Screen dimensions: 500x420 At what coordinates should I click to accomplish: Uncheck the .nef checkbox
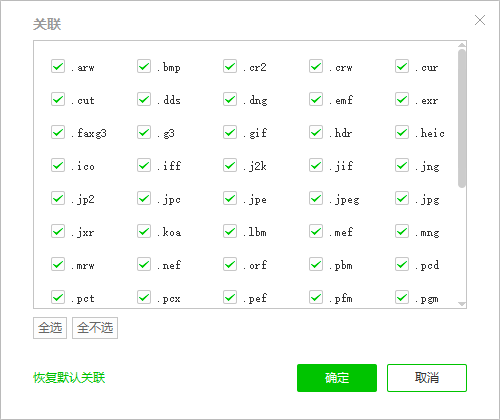(x=144, y=264)
